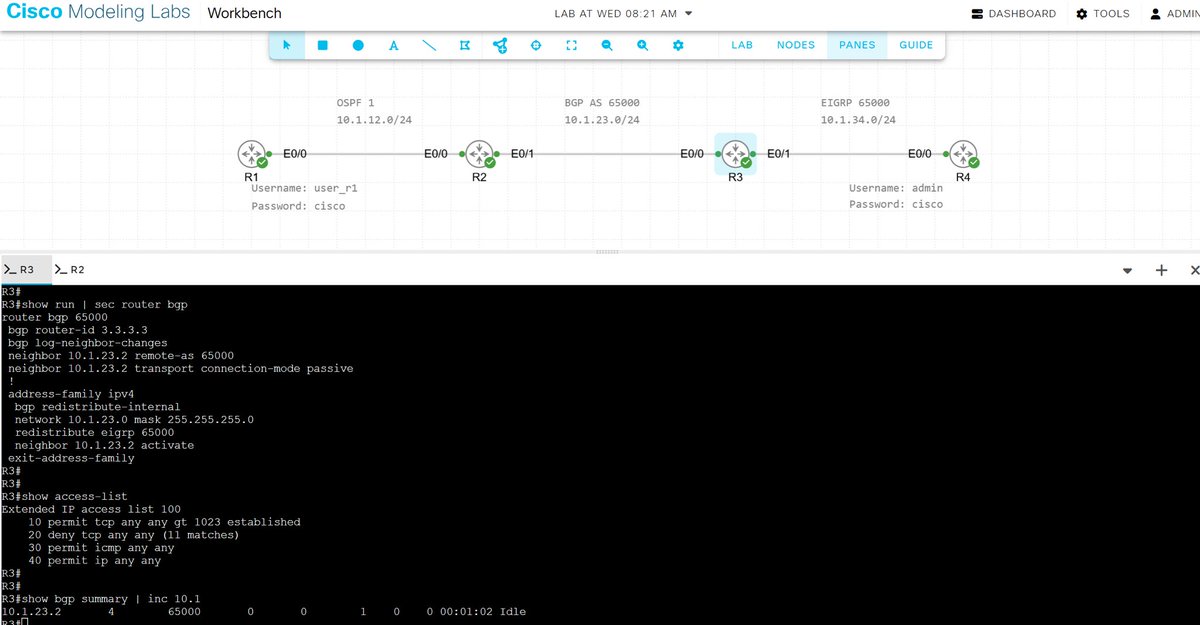The height and width of the screenshot is (625, 1200).
Task: Open the GUIDE panel
Action: coord(916,45)
